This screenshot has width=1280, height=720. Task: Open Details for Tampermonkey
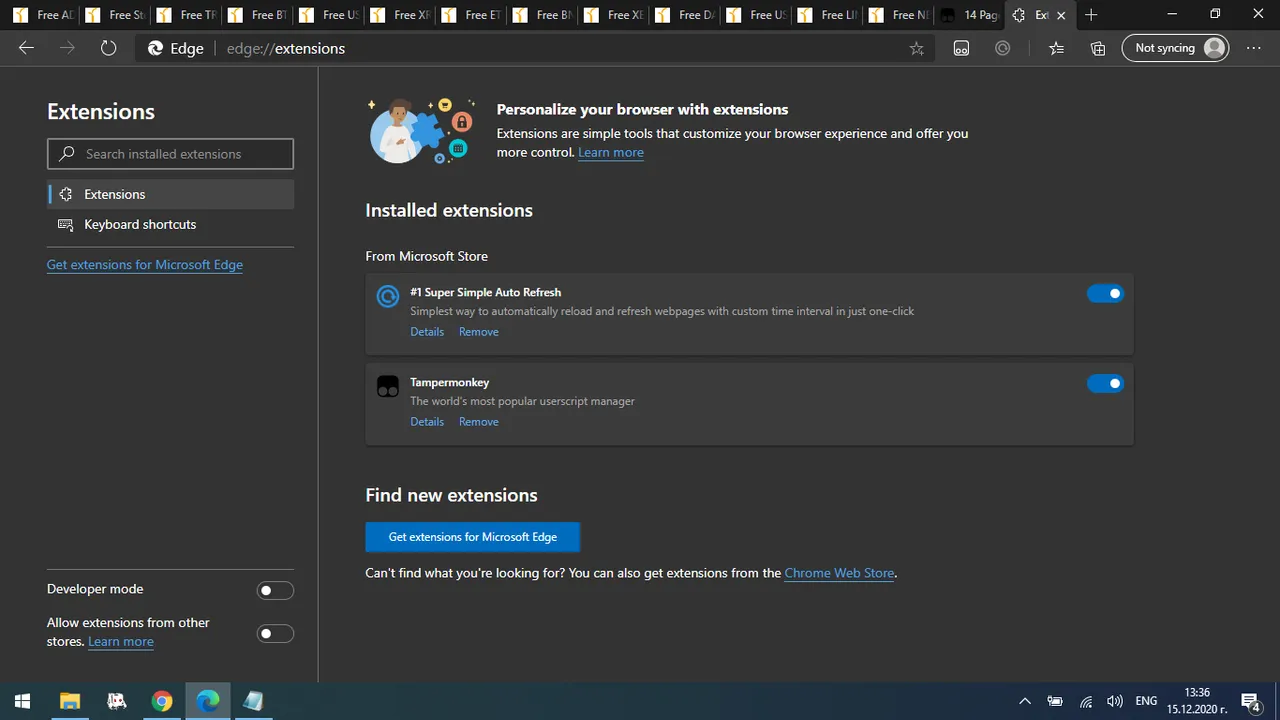pos(427,421)
